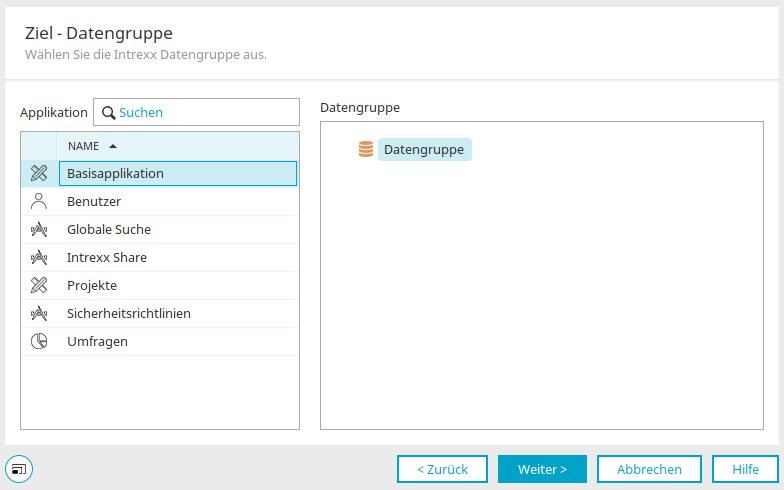The width and height of the screenshot is (784, 490).
Task: Select Benutzer in the application list
Action: (160, 202)
